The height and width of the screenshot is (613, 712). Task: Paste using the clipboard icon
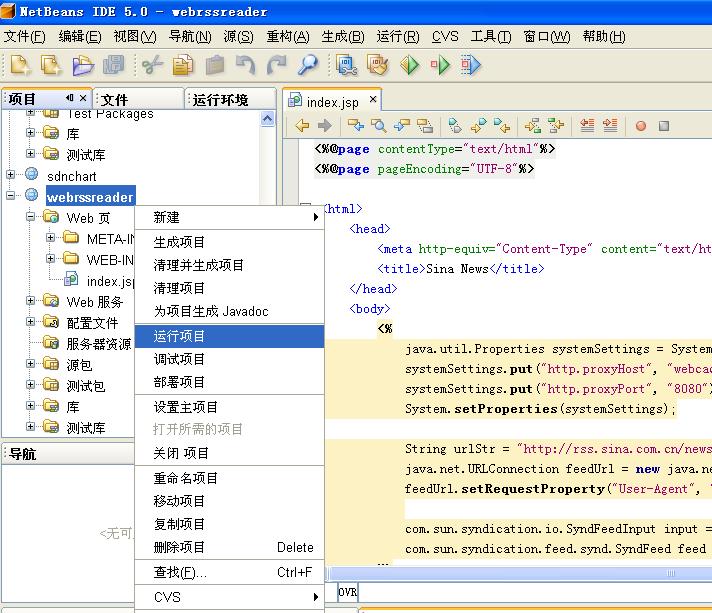[x=215, y=65]
